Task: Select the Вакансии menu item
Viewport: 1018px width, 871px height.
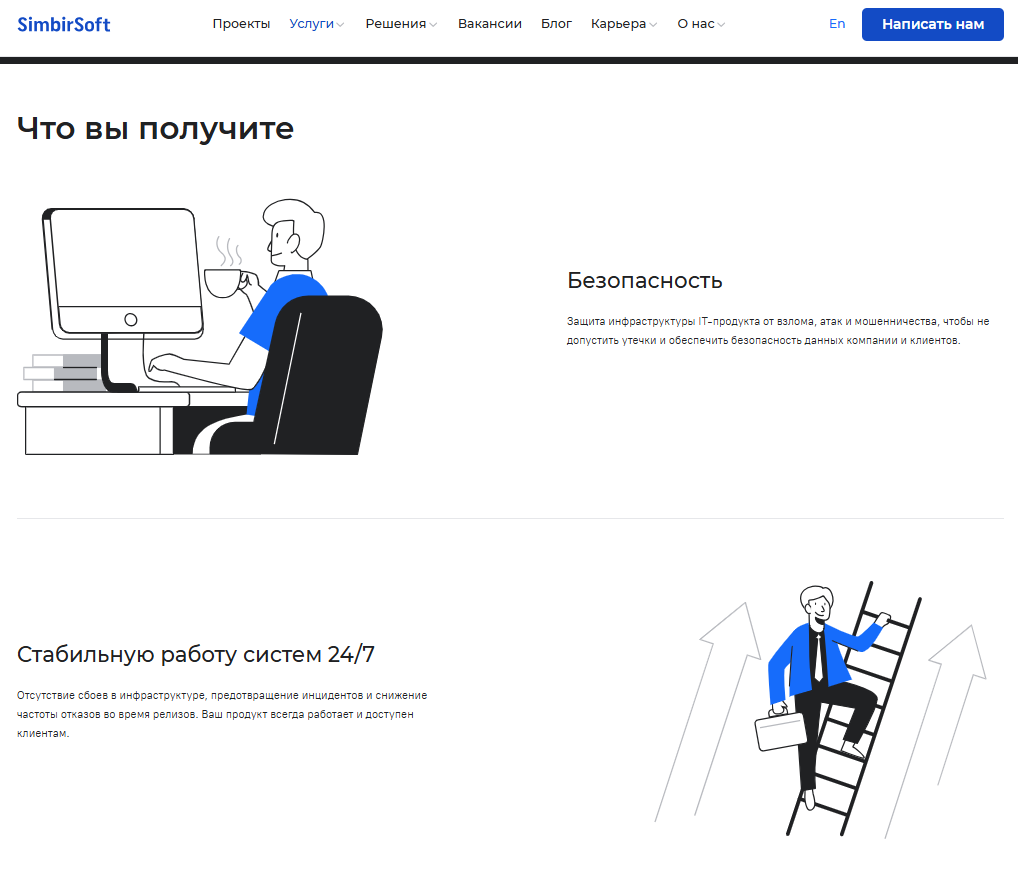Action: [x=489, y=23]
